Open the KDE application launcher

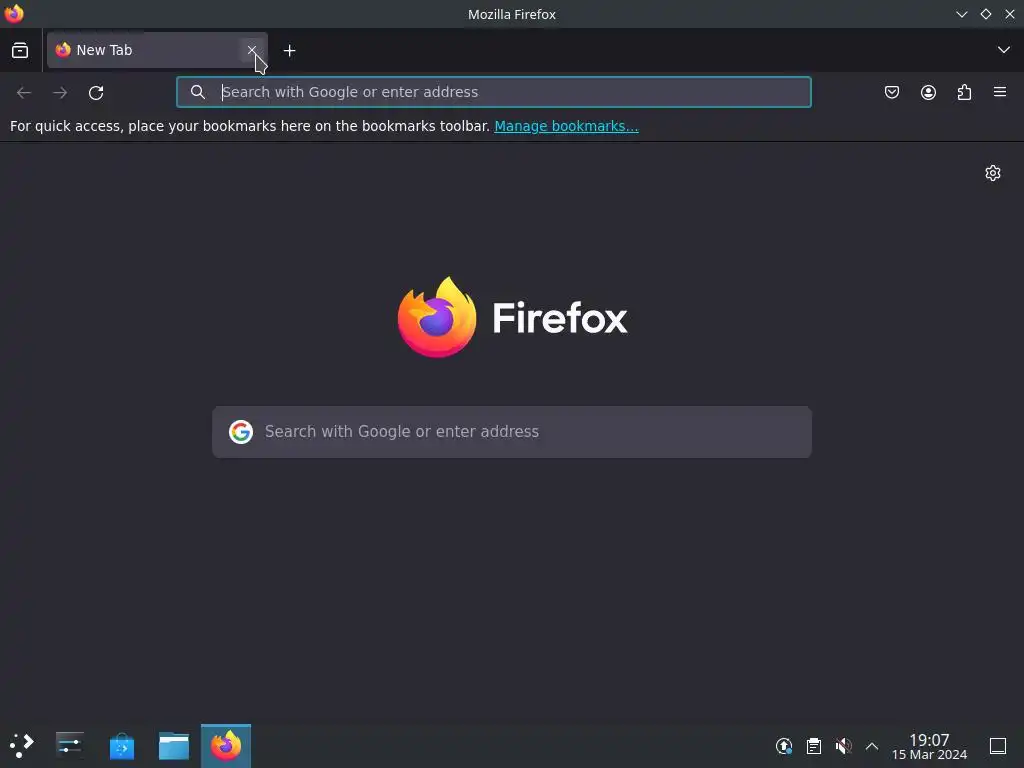[x=22, y=745]
